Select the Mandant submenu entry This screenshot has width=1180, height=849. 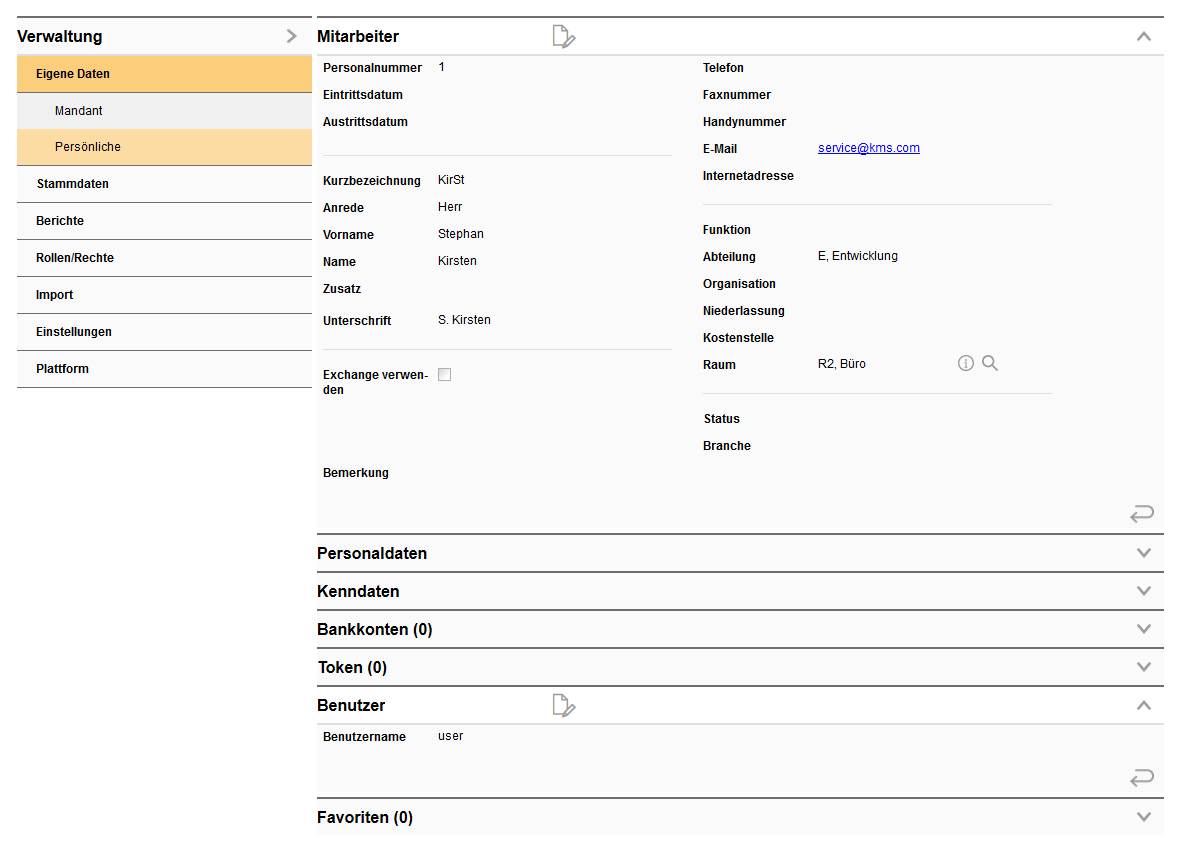click(x=79, y=111)
